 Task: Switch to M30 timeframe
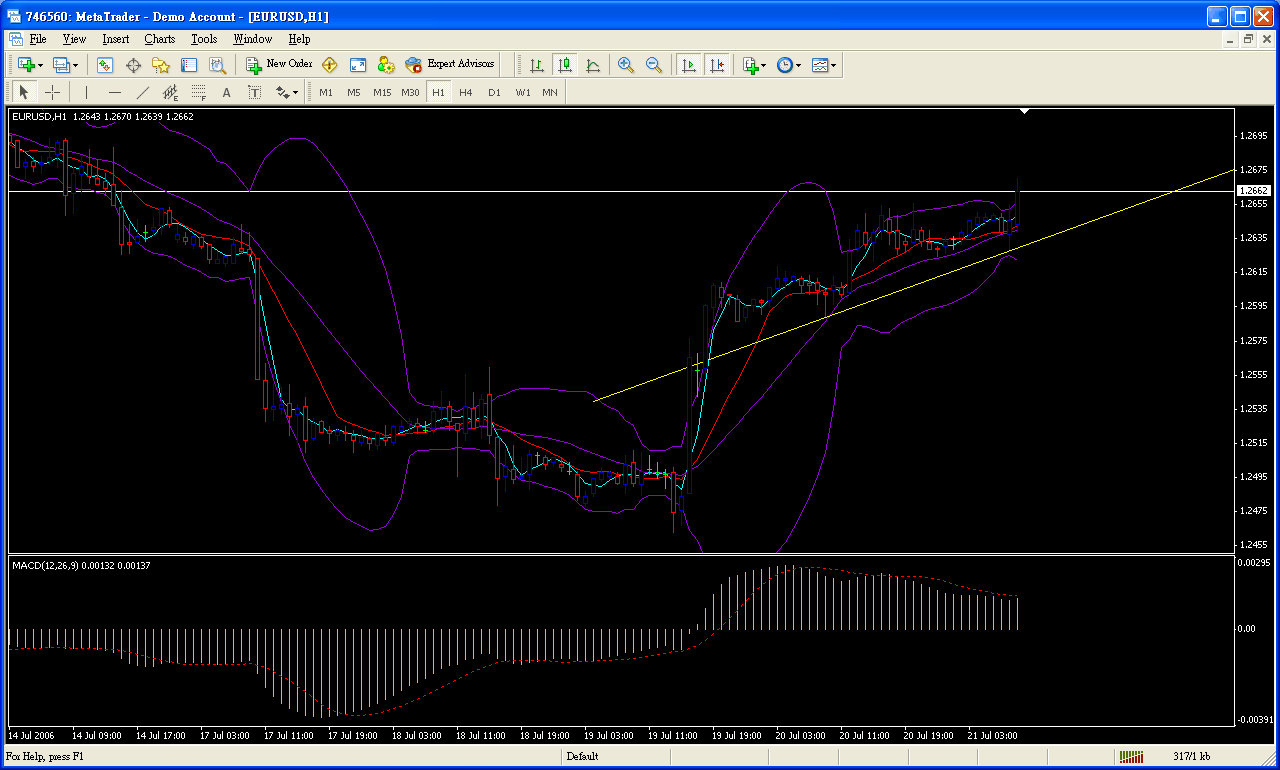pyautogui.click(x=410, y=92)
